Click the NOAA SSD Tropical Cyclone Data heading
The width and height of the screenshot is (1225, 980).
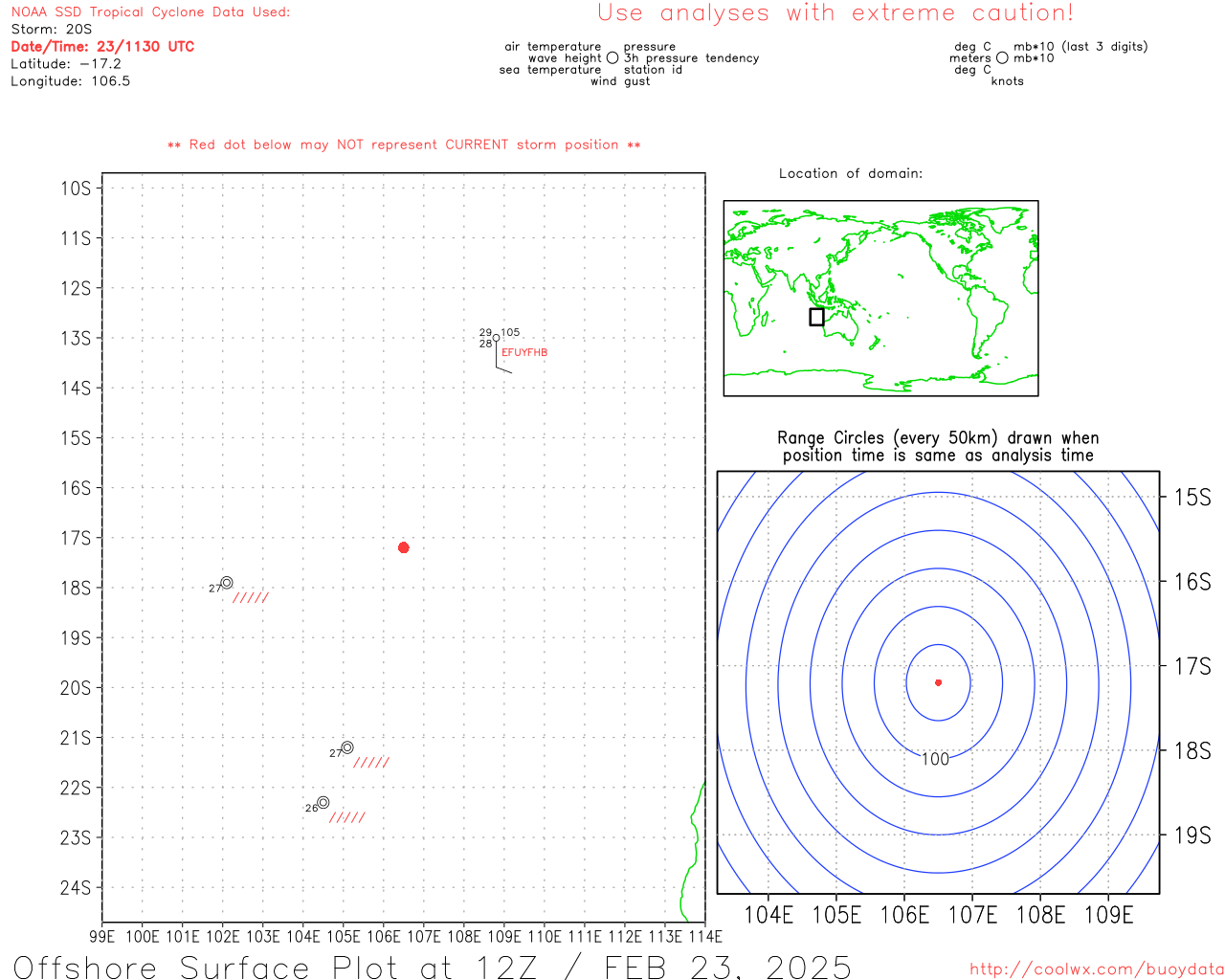(150, 11)
